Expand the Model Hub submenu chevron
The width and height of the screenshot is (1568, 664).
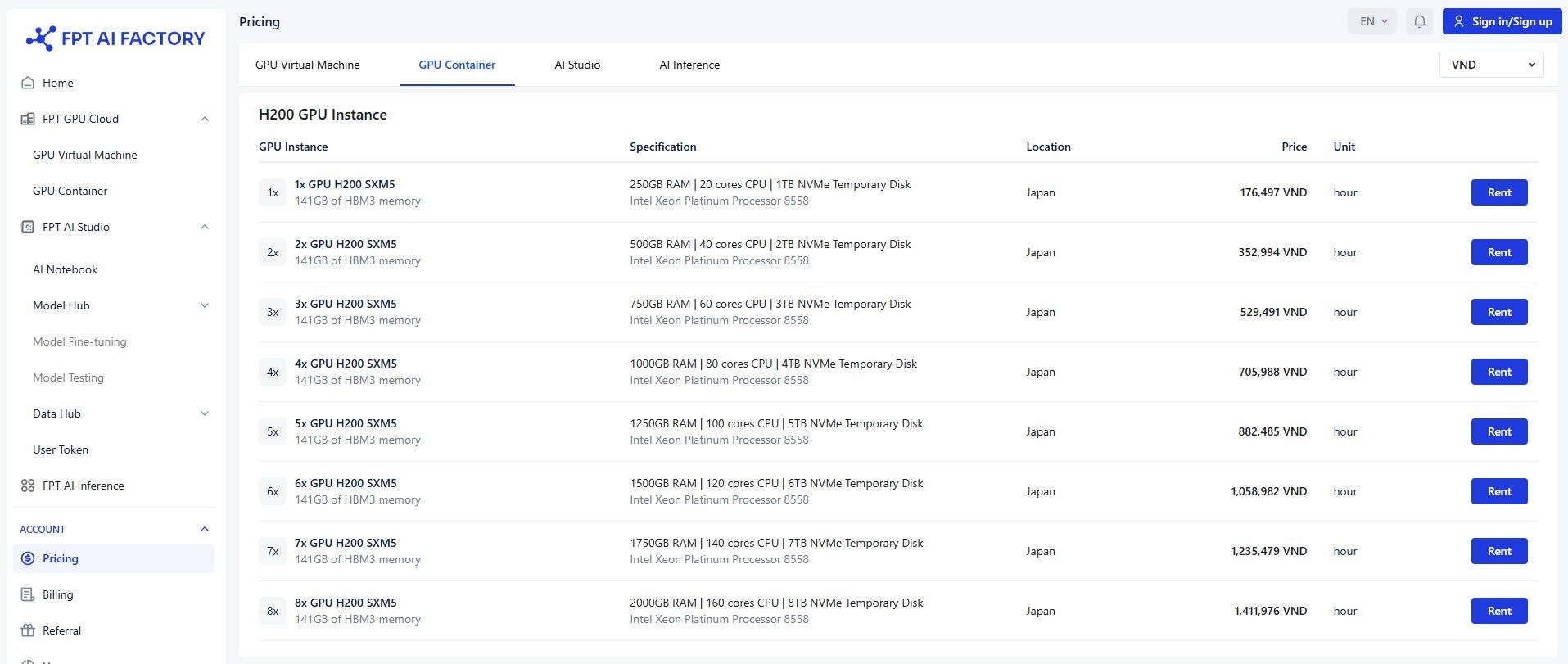coord(205,305)
